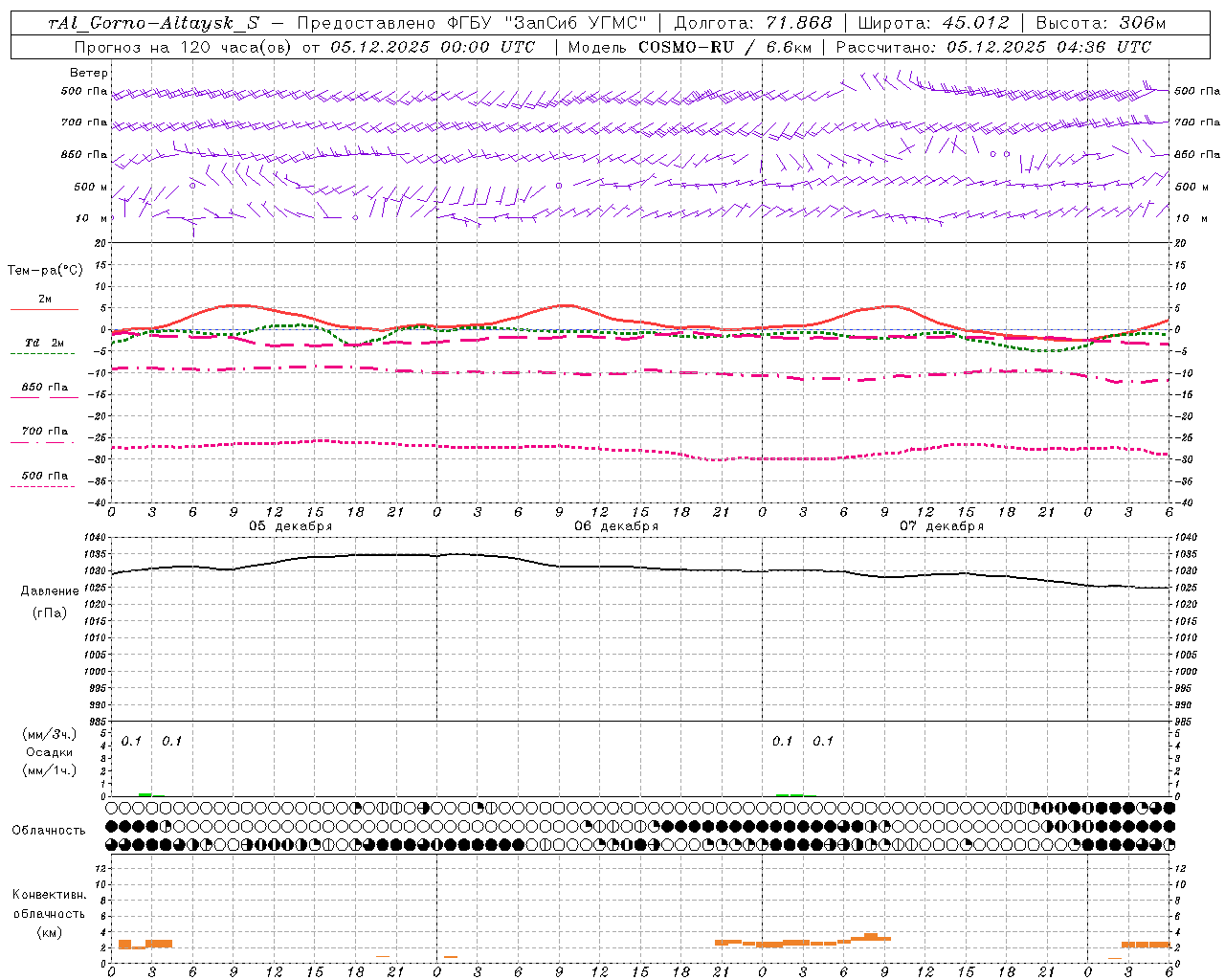Select the Конвективн. convective cloud panel label

(x=49, y=895)
